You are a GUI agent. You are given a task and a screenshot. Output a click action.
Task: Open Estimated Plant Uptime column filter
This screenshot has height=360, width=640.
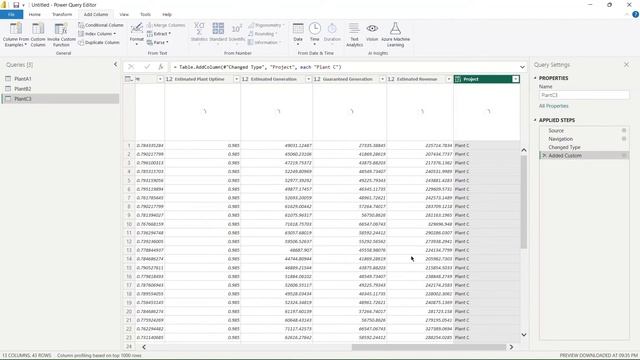[236, 79]
